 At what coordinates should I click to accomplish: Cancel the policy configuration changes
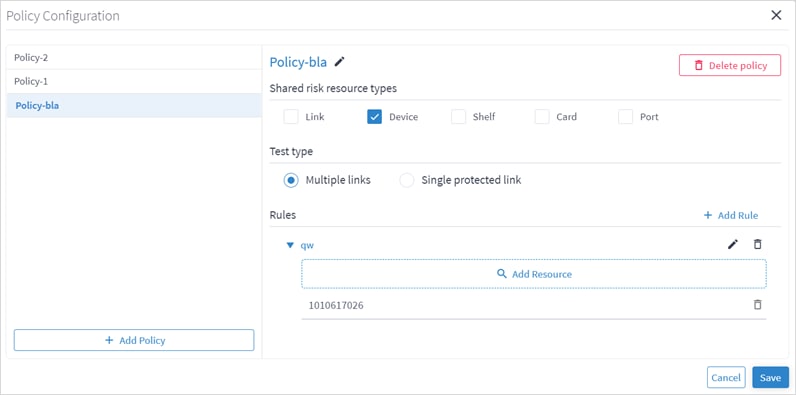726,378
